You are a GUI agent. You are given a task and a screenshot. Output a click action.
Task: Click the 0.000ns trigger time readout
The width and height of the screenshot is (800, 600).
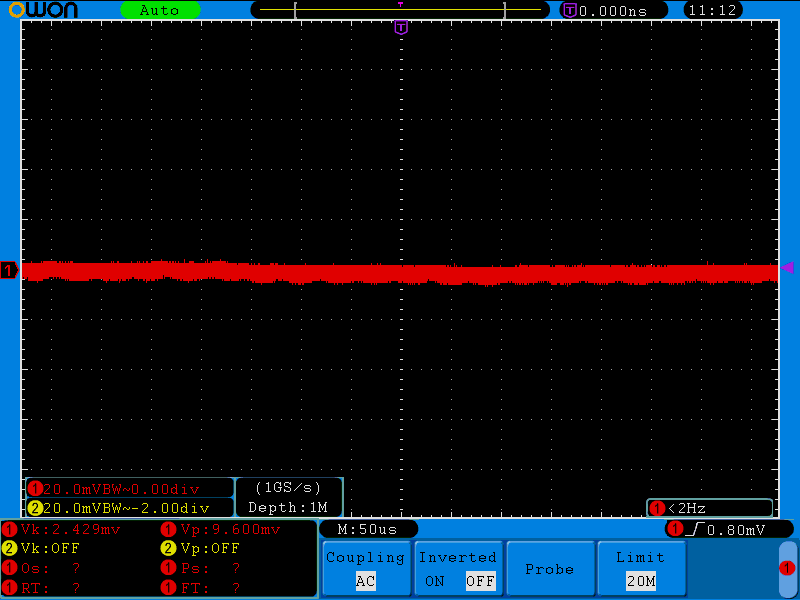pyautogui.click(x=613, y=10)
